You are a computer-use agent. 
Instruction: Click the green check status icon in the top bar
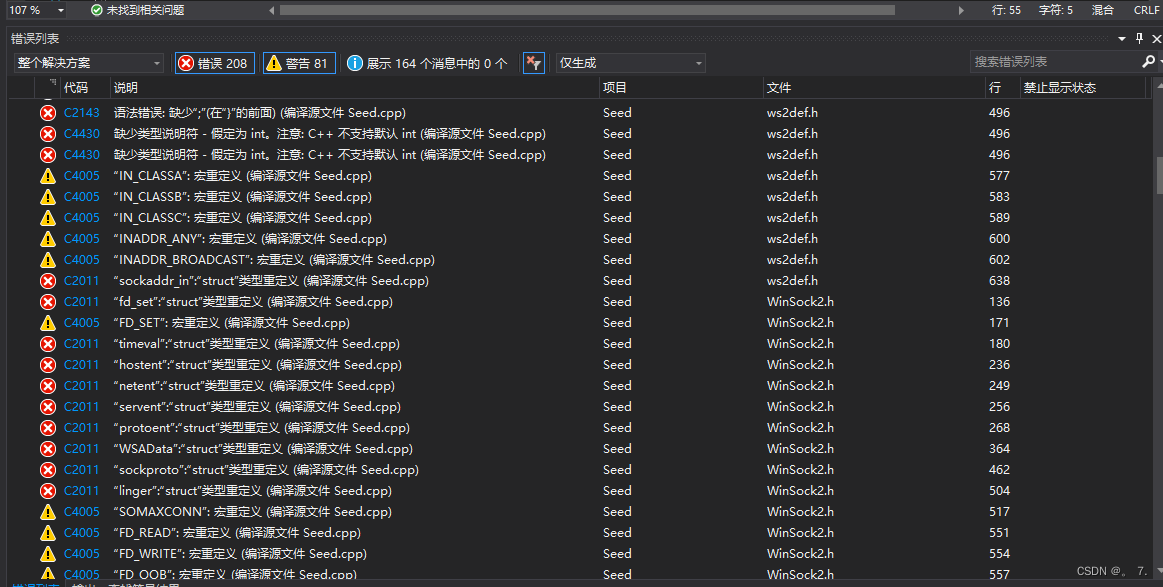click(95, 10)
